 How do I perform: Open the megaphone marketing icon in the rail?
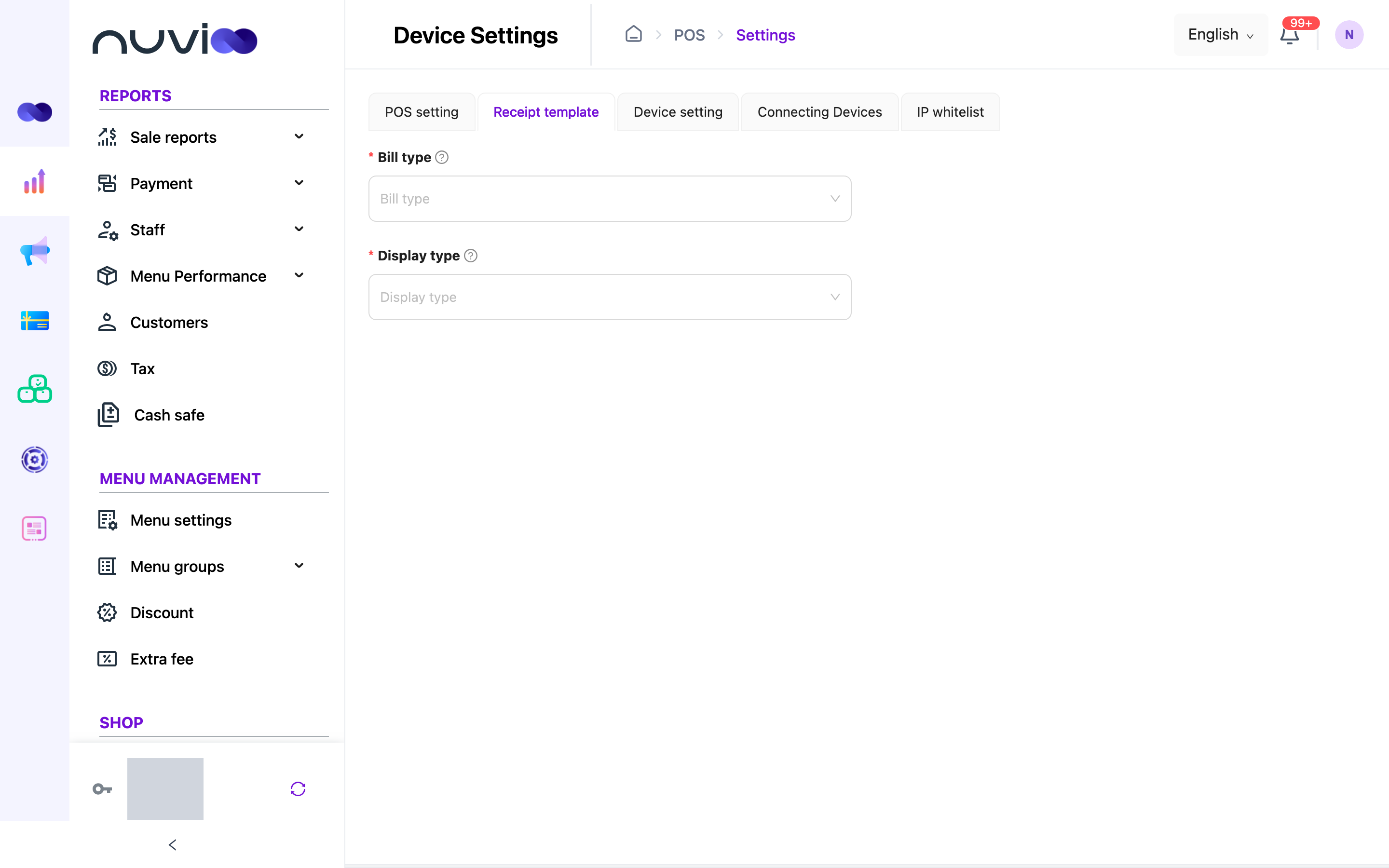click(34, 251)
